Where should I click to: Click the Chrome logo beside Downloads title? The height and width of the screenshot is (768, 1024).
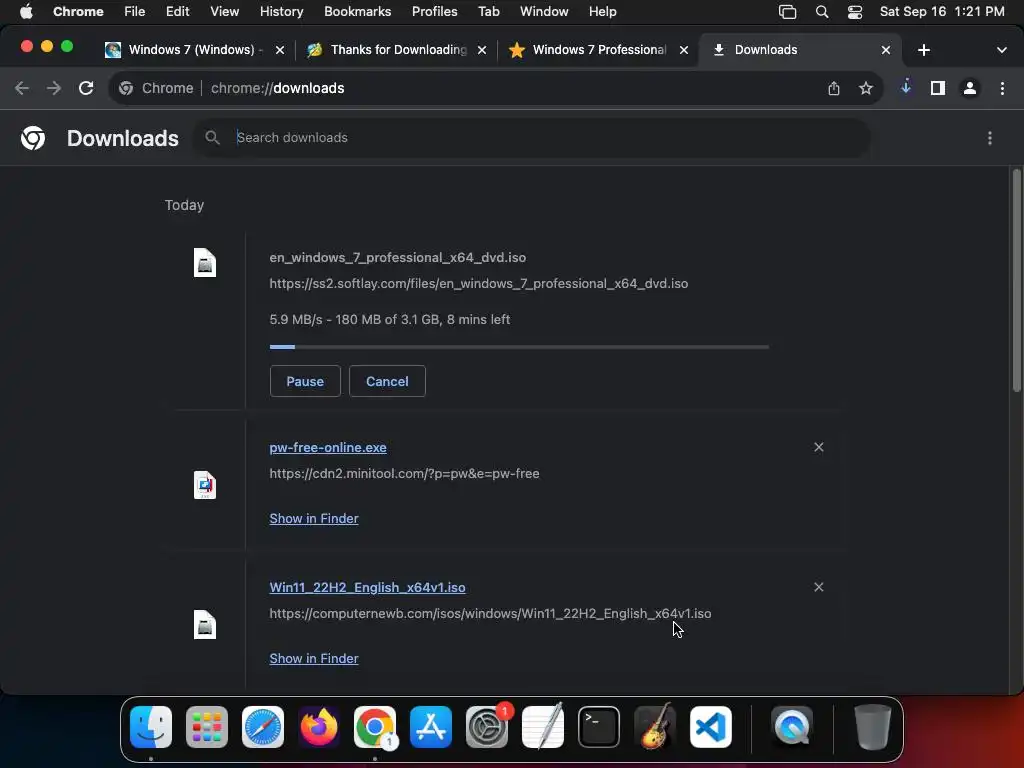tap(33, 138)
